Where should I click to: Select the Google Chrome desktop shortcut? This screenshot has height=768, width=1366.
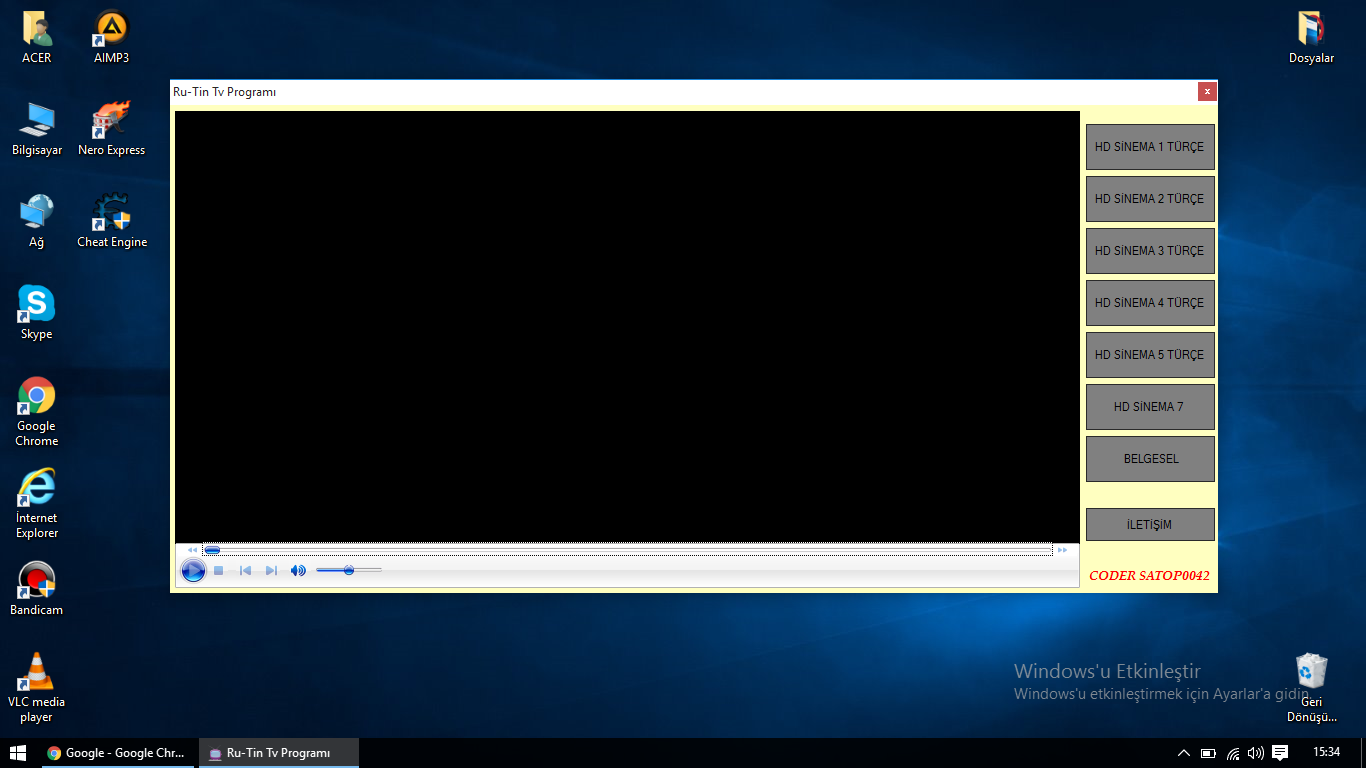point(37,412)
